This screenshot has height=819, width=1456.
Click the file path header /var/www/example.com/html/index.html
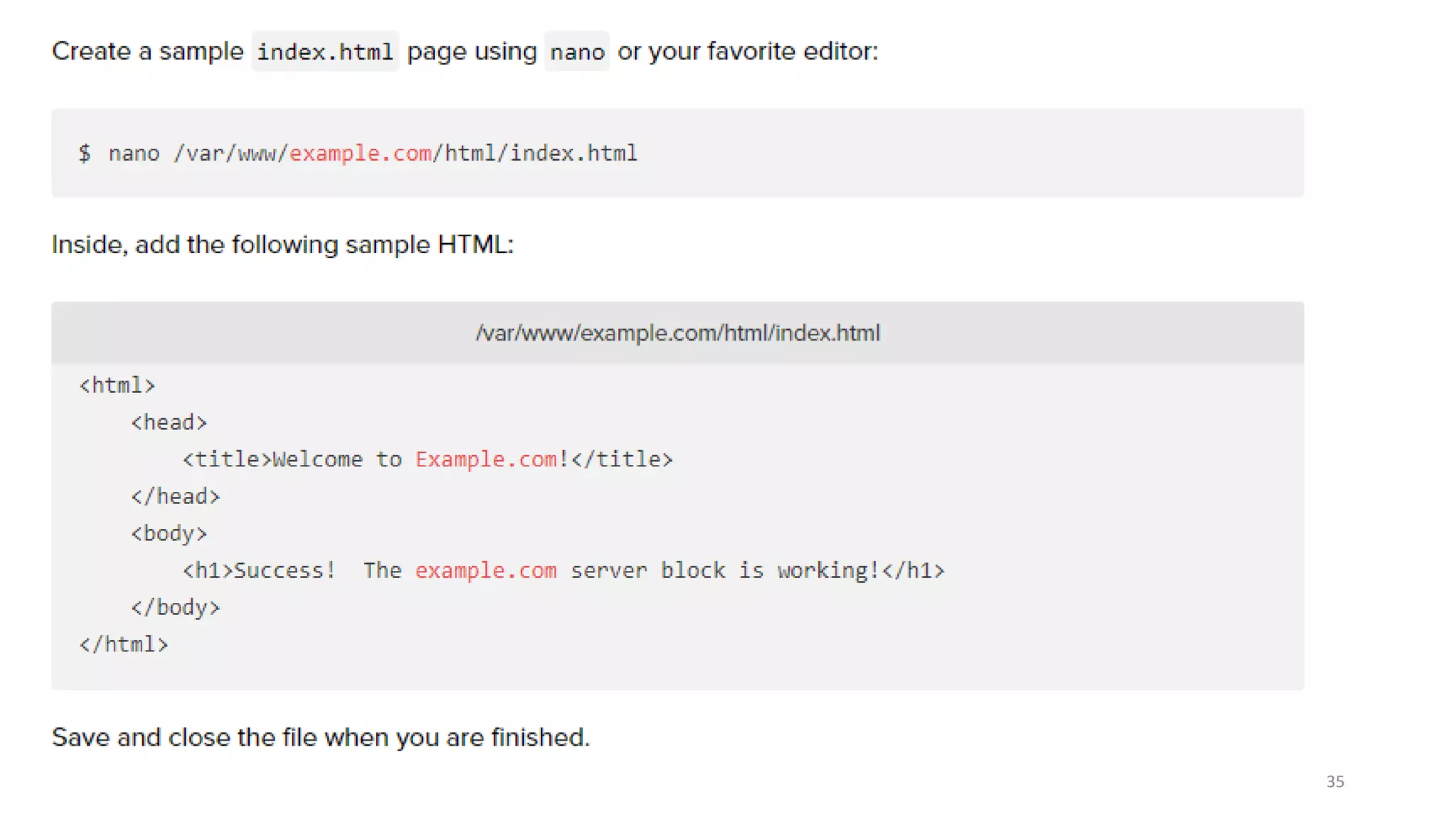678,333
